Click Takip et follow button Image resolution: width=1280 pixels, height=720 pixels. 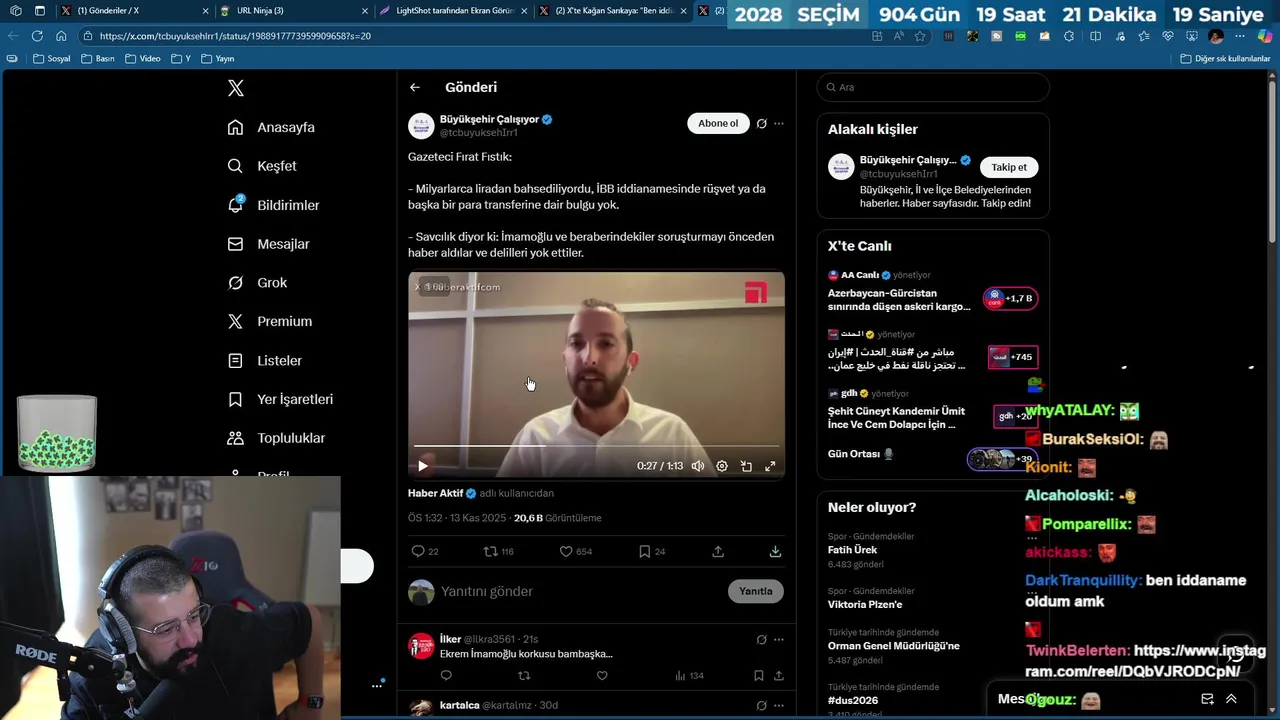pyautogui.click(x=1009, y=167)
